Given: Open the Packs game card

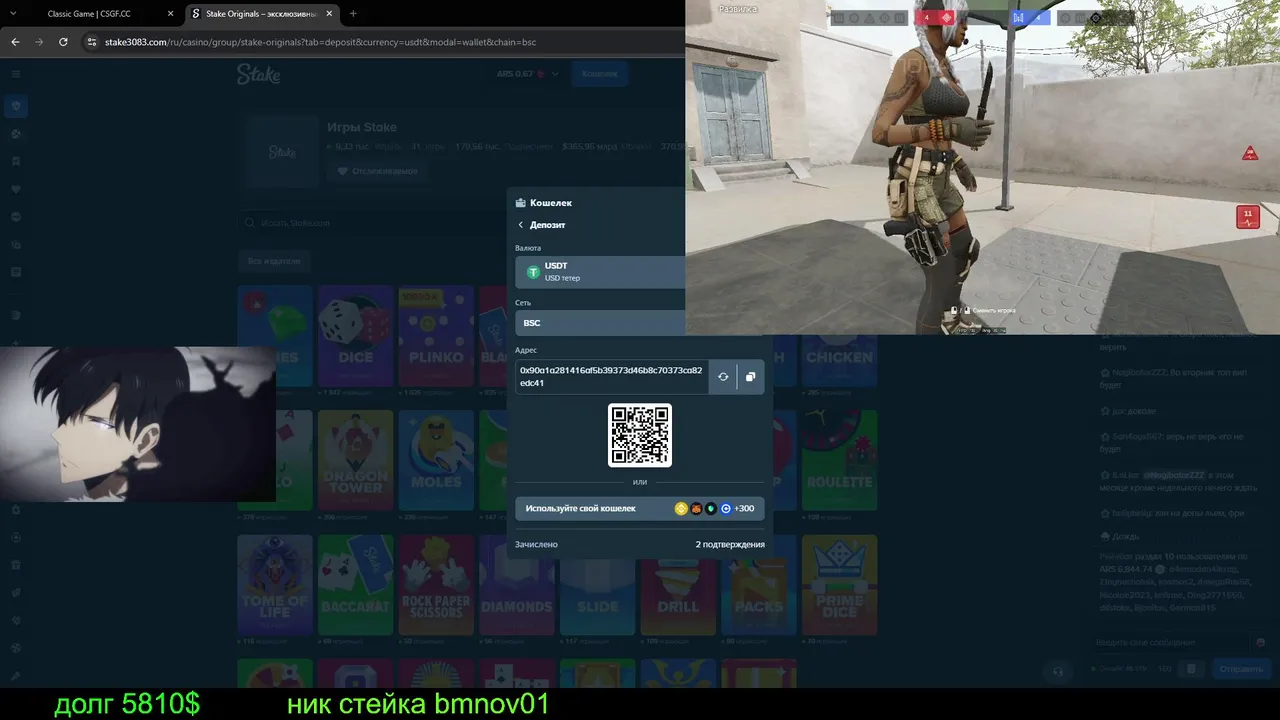Looking at the screenshot, I should point(759,585).
